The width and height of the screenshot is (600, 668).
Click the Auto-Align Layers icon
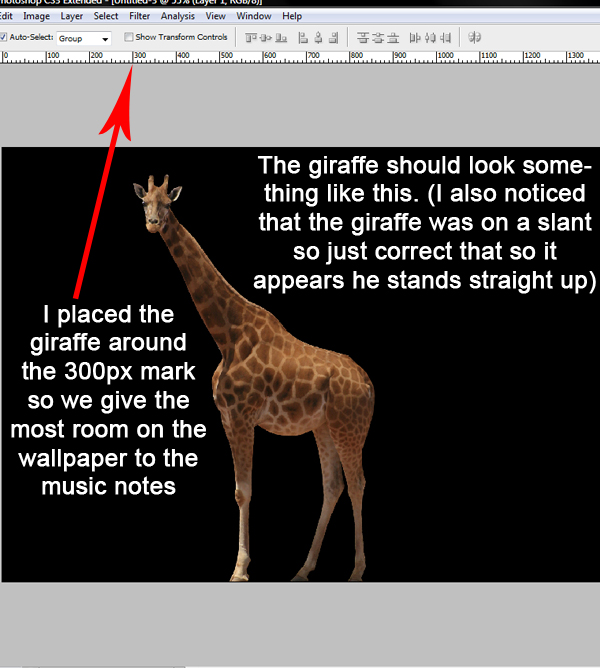coord(474,37)
